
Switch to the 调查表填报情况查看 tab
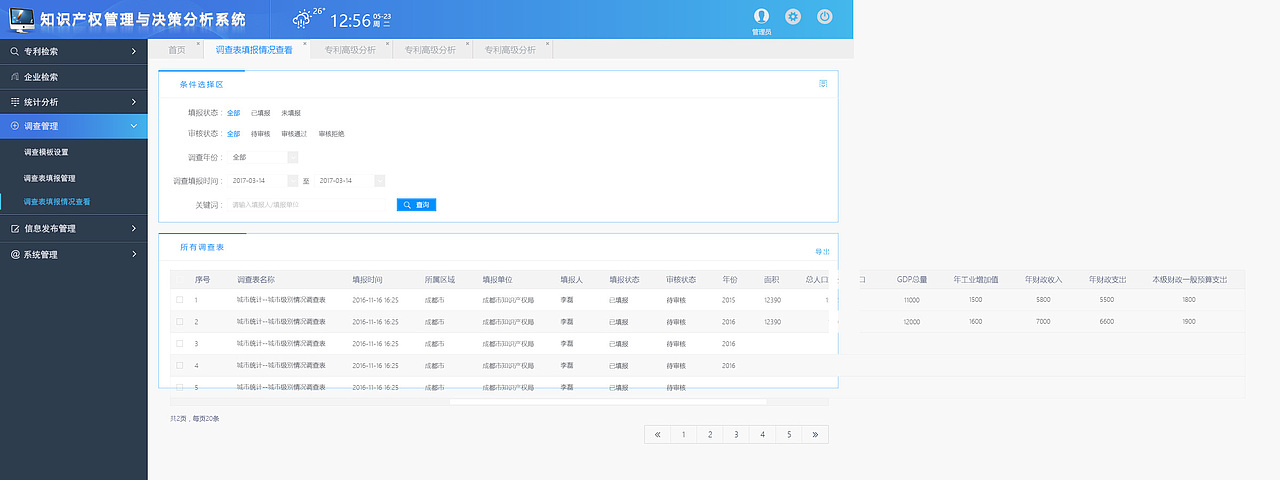point(254,49)
